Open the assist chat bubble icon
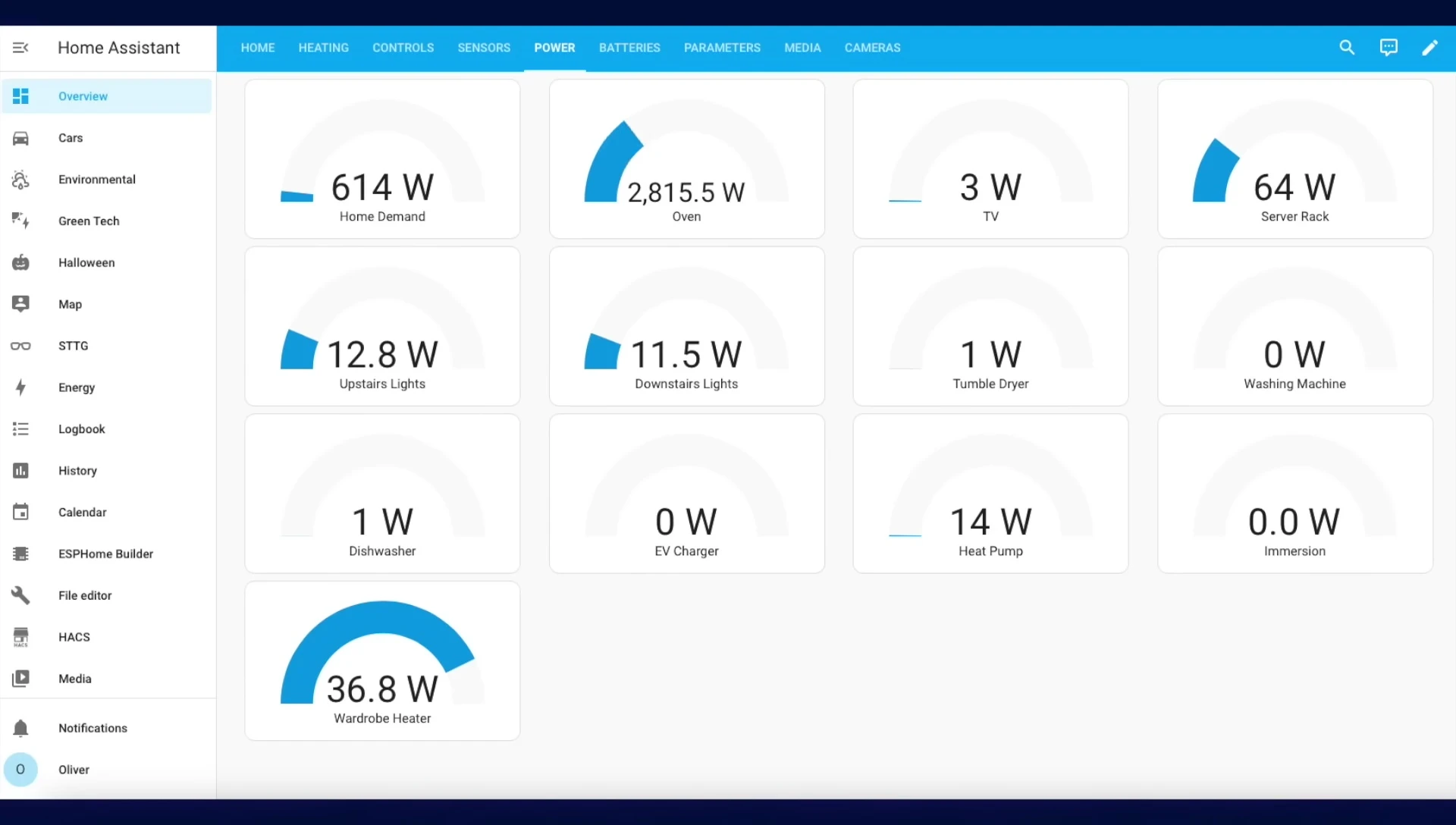1456x825 pixels. click(1389, 48)
